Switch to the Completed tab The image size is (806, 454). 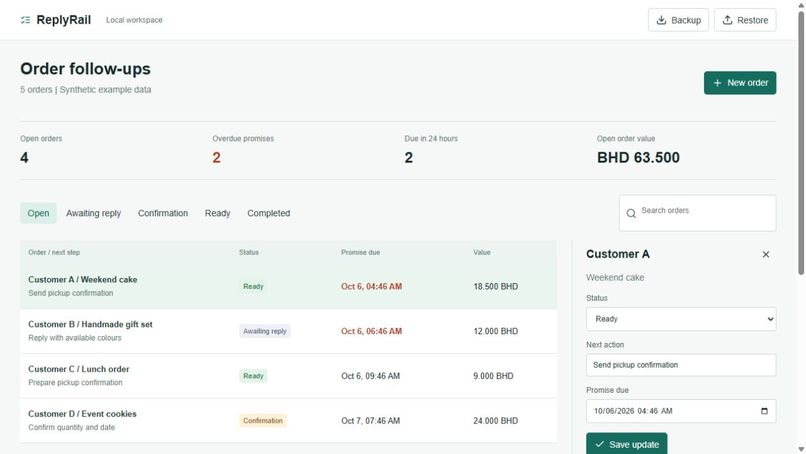point(268,213)
